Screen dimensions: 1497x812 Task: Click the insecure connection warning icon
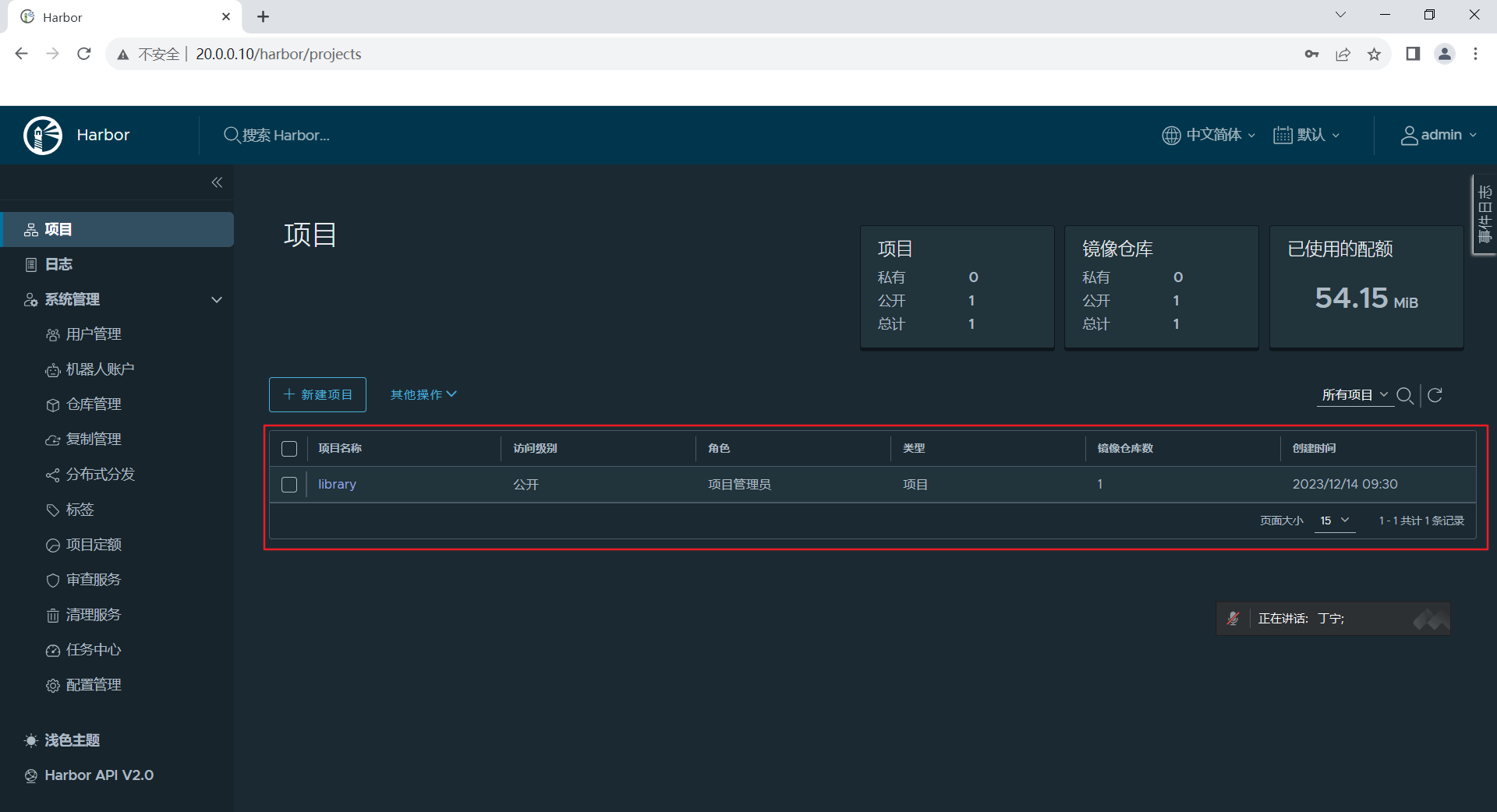coord(122,55)
